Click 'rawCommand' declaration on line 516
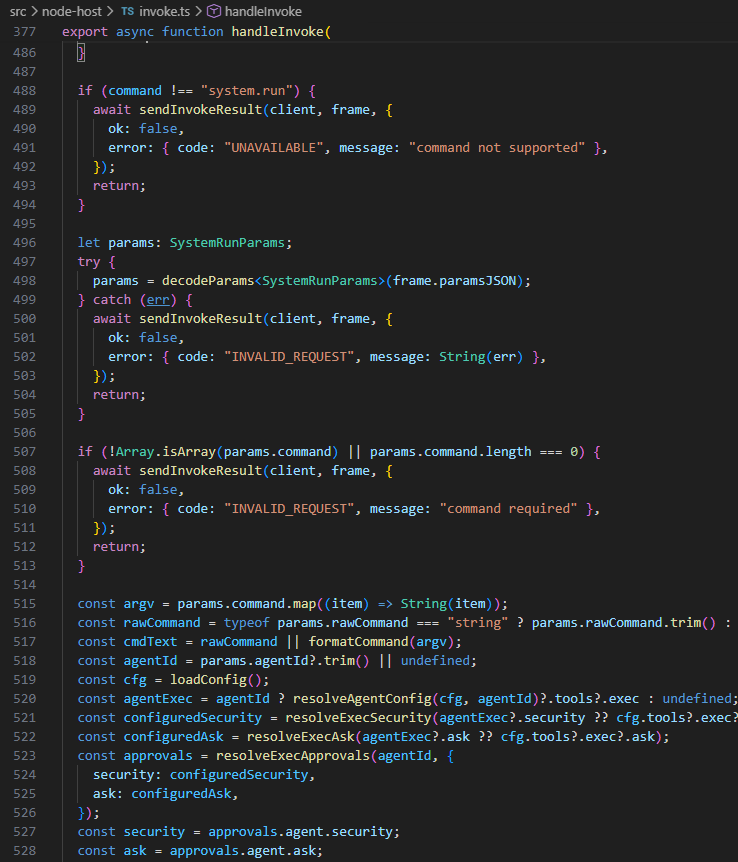 click(162, 623)
